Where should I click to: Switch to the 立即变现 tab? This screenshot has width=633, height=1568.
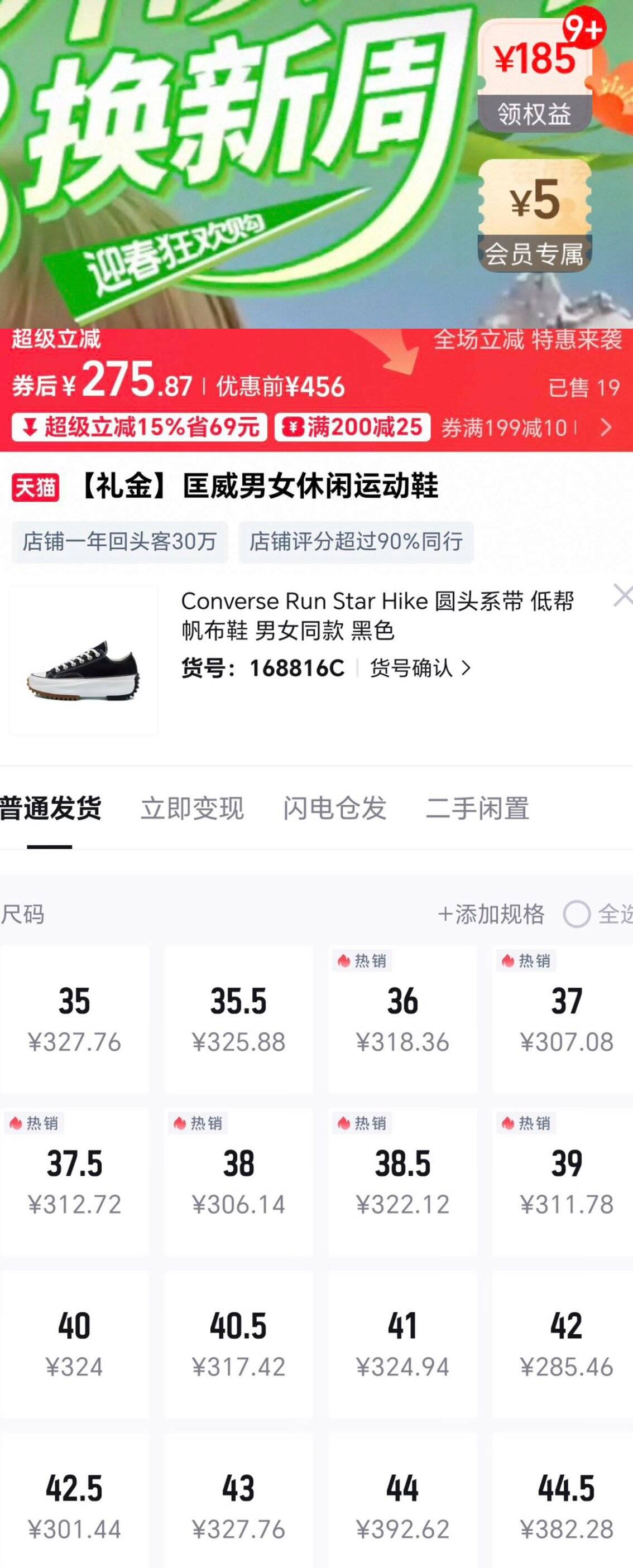point(191,809)
